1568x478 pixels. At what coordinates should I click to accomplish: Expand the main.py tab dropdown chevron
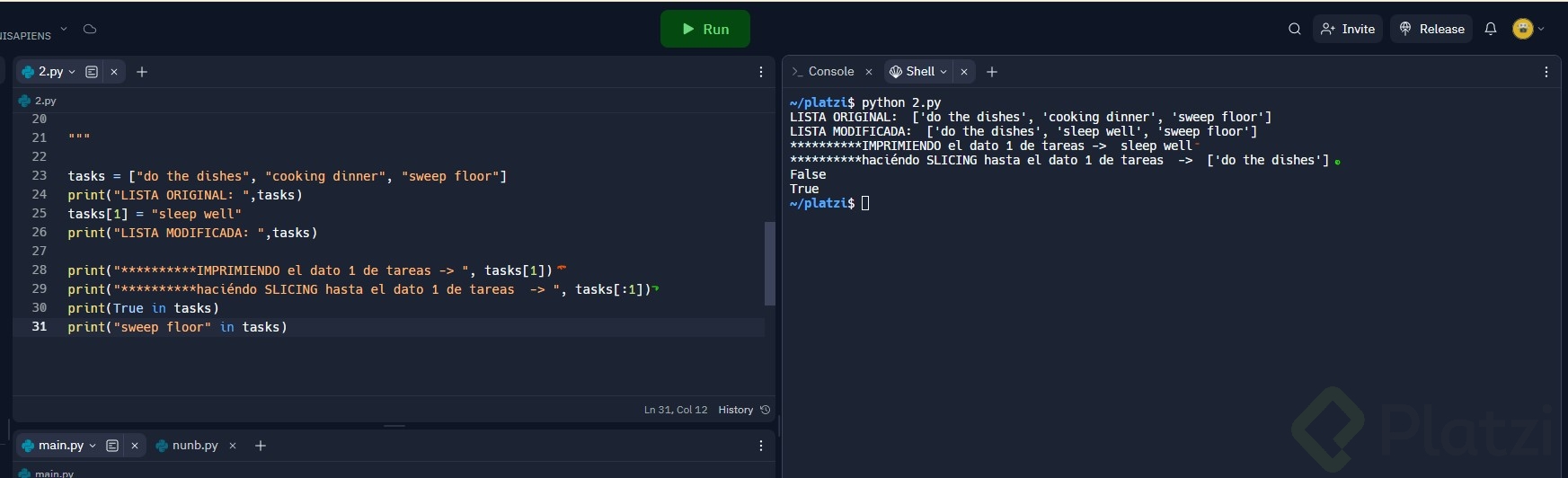coord(93,446)
